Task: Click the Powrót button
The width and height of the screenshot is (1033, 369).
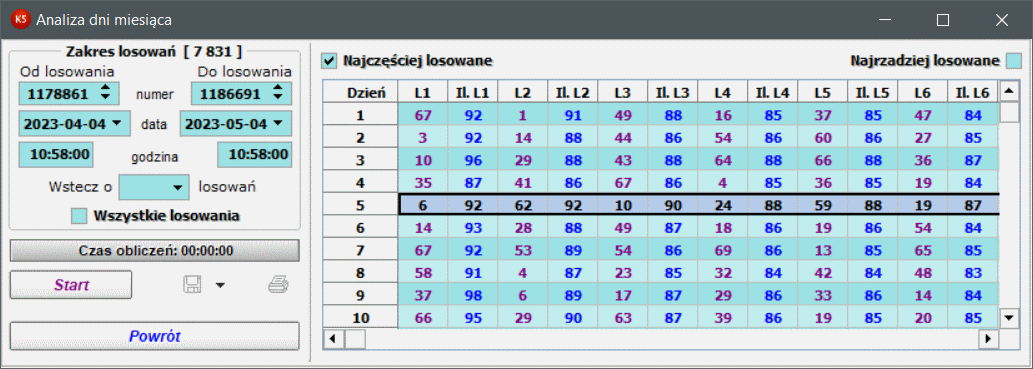Action: point(155,336)
